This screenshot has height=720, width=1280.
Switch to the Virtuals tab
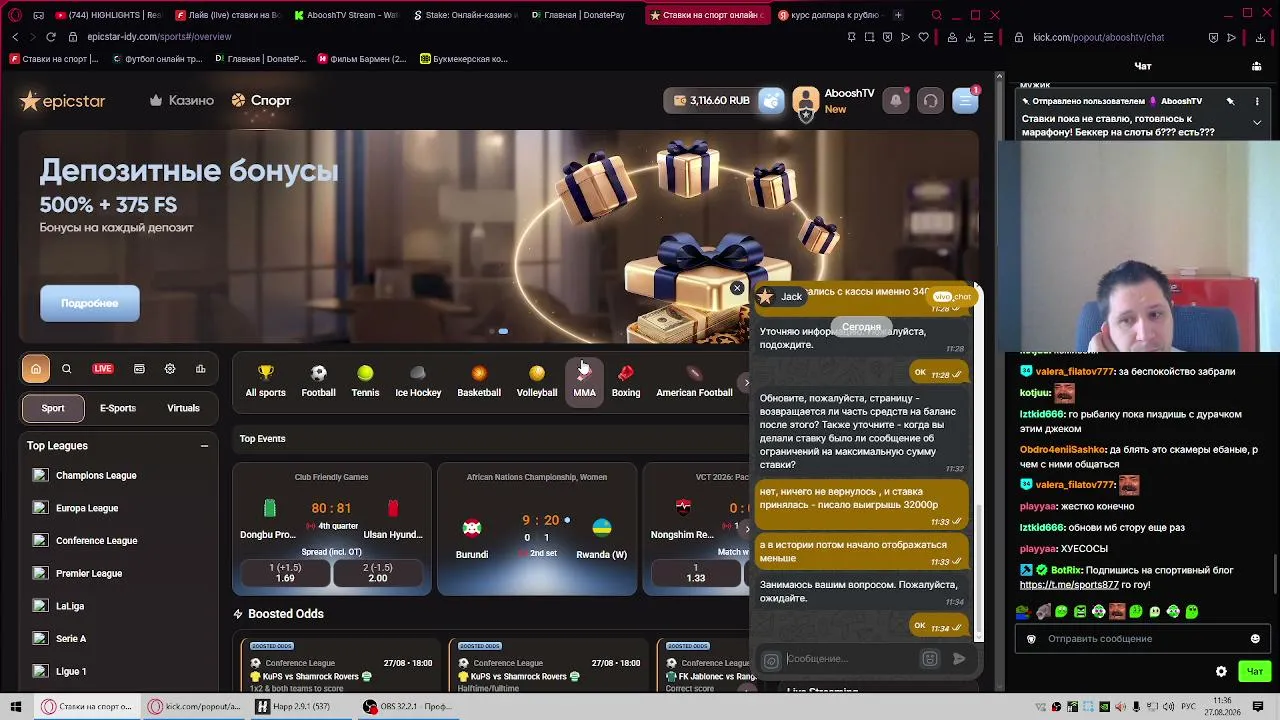(183, 408)
